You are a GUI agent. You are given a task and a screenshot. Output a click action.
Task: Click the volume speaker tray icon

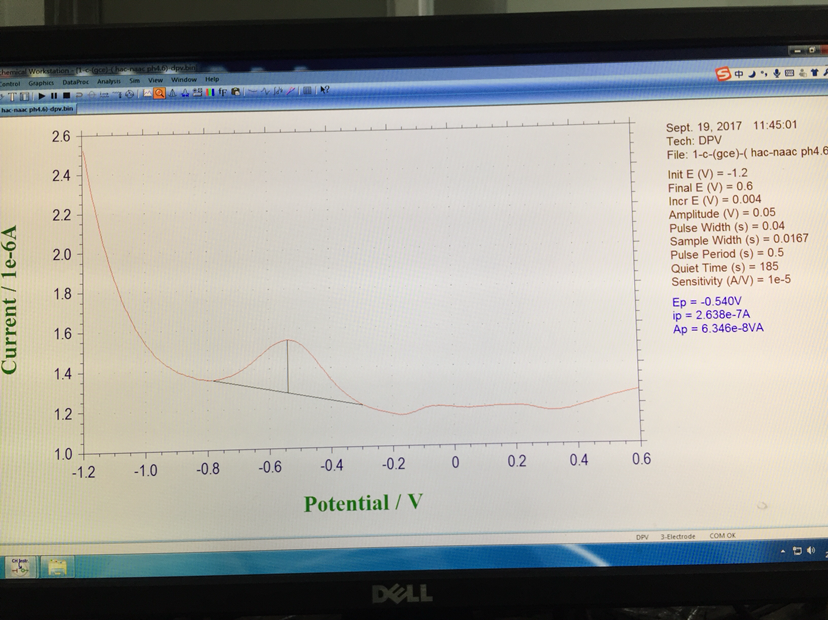[x=811, y=550]
